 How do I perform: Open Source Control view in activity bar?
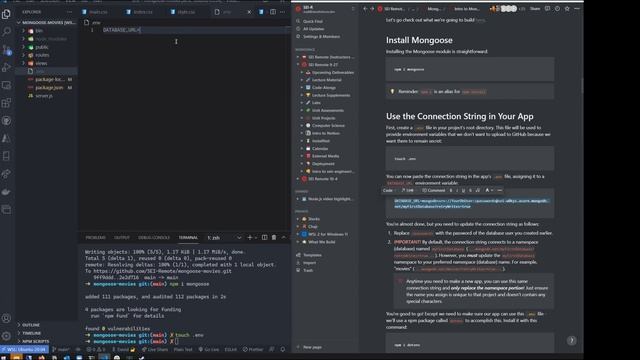click(6, 50)
